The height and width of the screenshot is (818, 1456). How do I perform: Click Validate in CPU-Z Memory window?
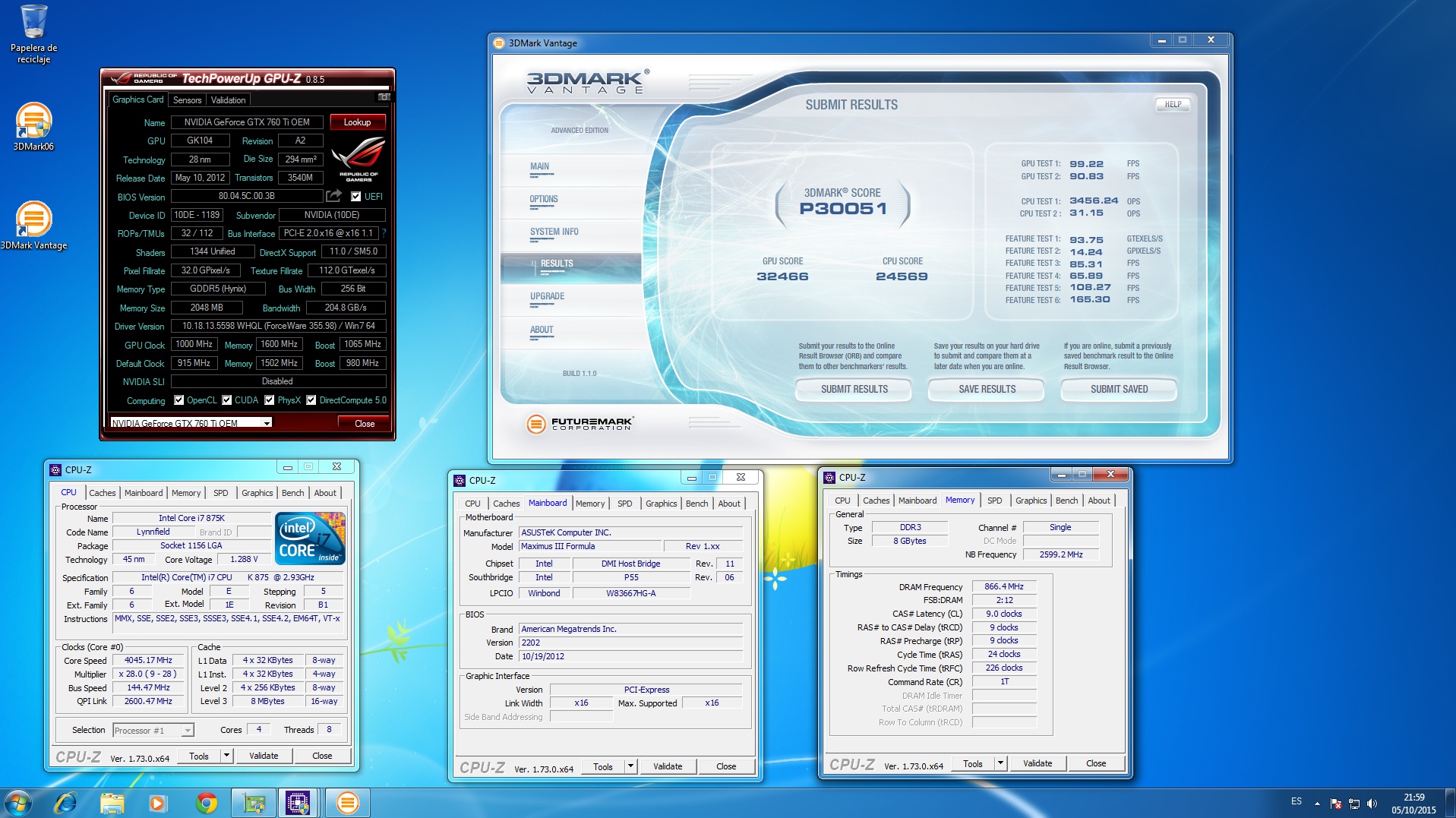click(1037, 763)
